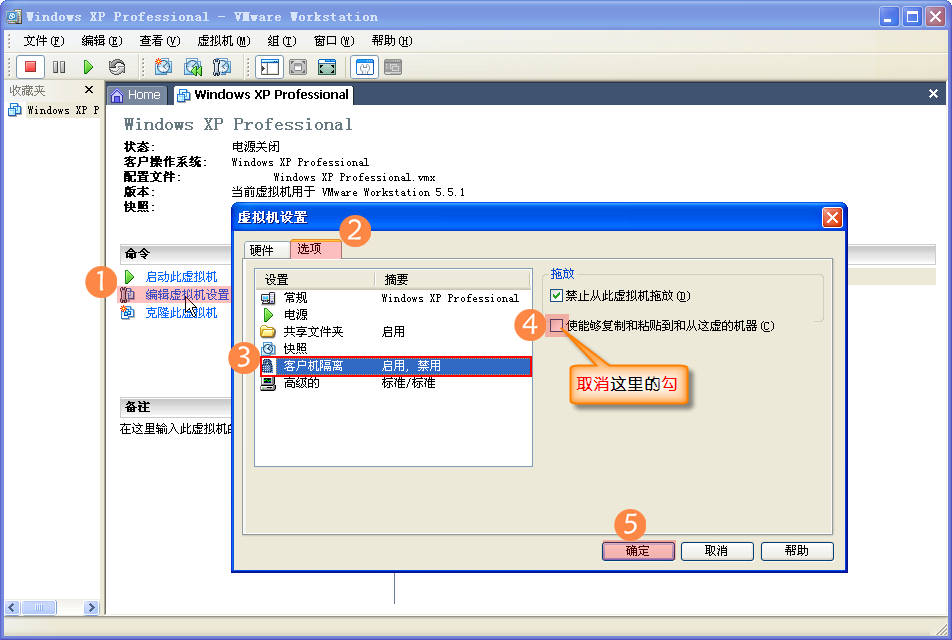Click the sidebar horizontal scrollbar right arrow

[92, 607]
